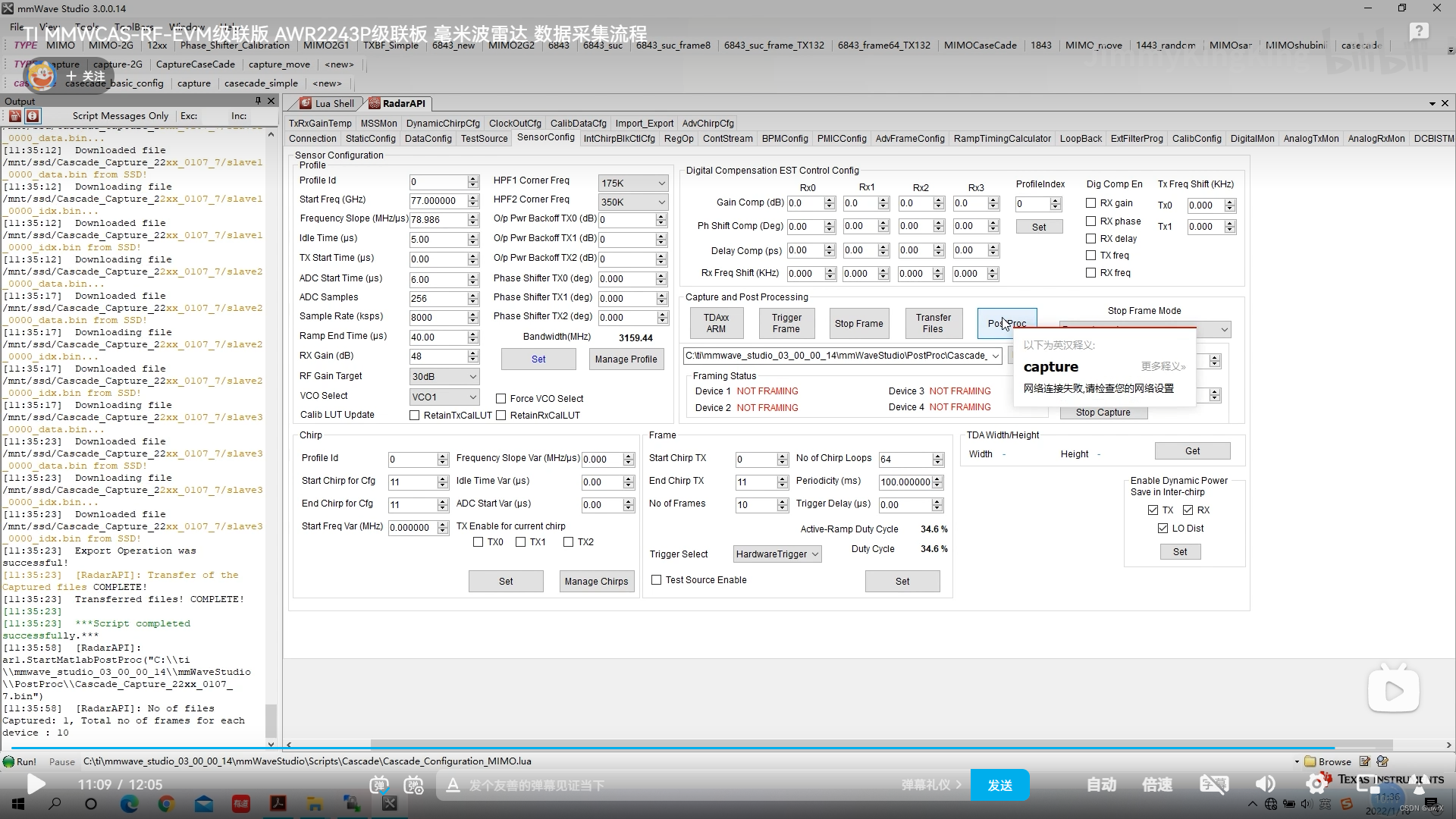Click the Start Freq (GHz) input field
The image size is (1456, 819).
(438, 201)
